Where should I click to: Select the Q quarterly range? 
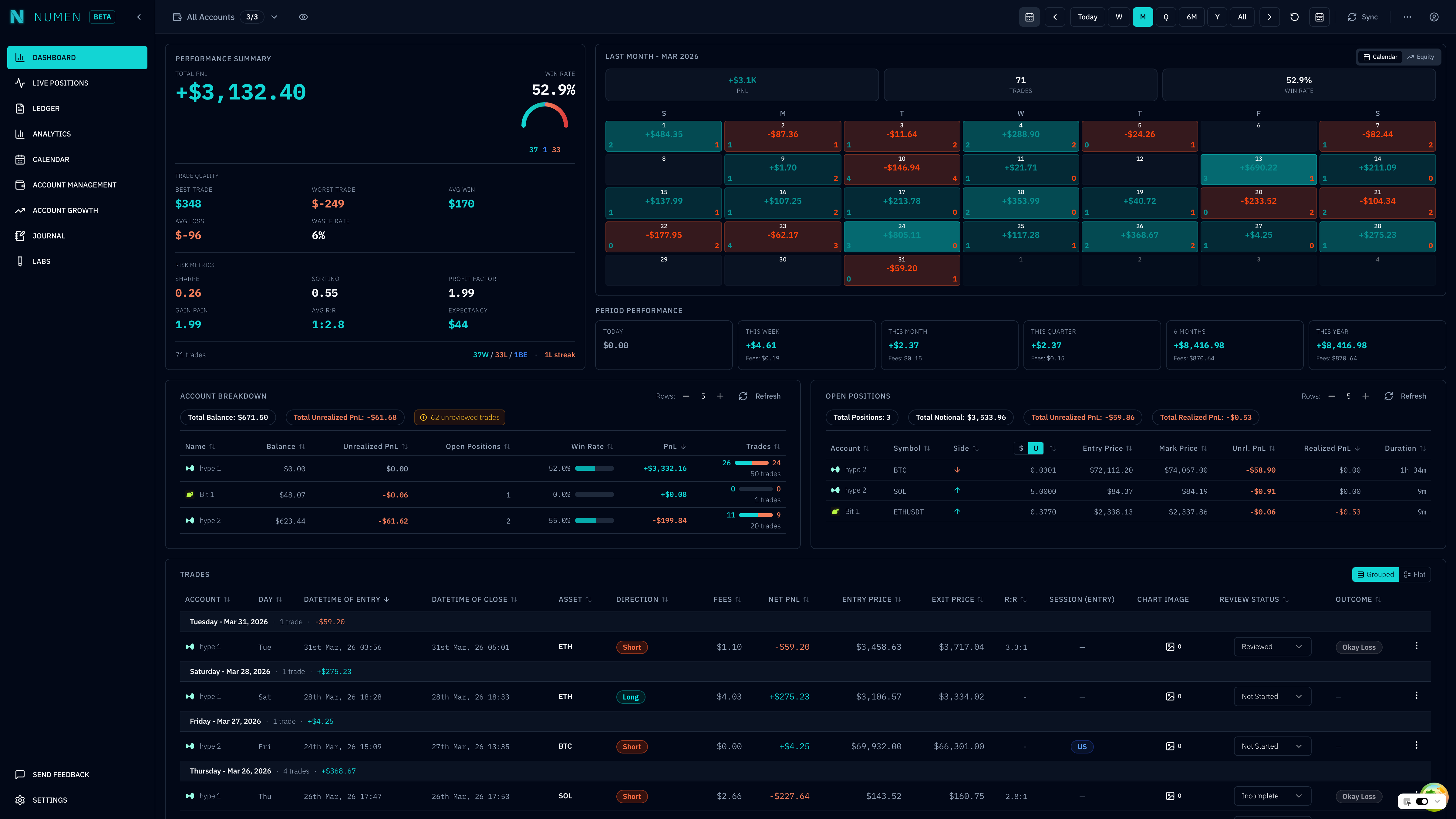pyautogui.click(x=1165, y=17)
